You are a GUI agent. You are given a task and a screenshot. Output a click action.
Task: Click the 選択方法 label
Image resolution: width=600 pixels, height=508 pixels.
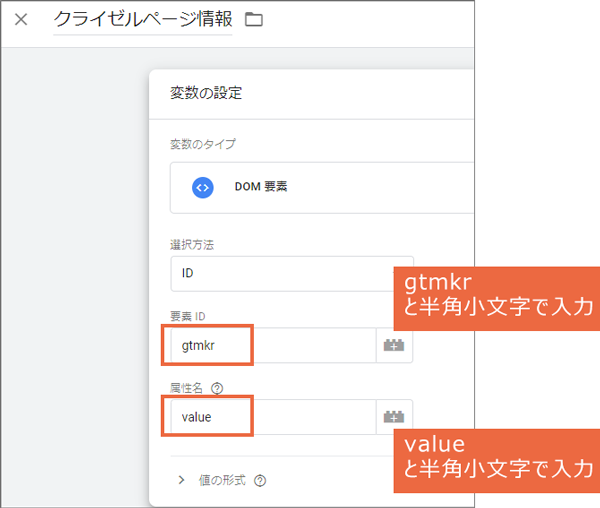click(192, 244)
